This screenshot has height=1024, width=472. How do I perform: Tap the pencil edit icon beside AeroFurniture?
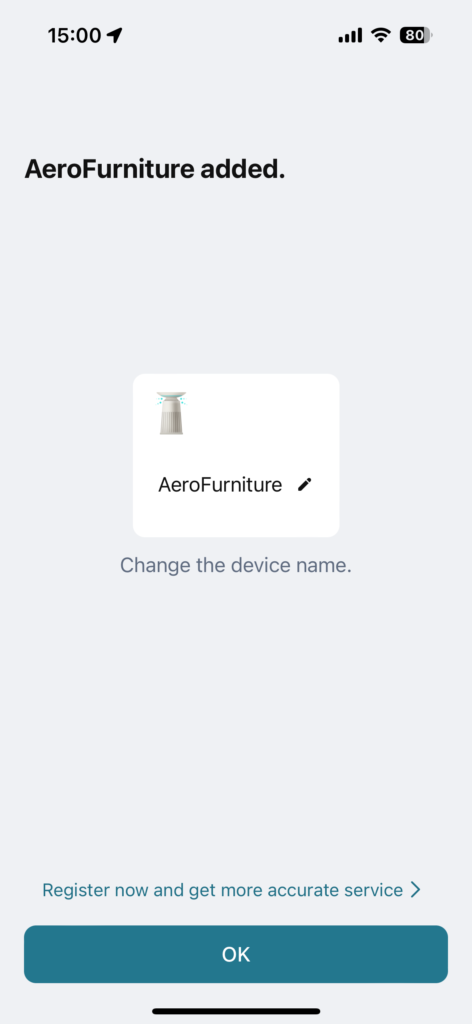pos(304,485)
